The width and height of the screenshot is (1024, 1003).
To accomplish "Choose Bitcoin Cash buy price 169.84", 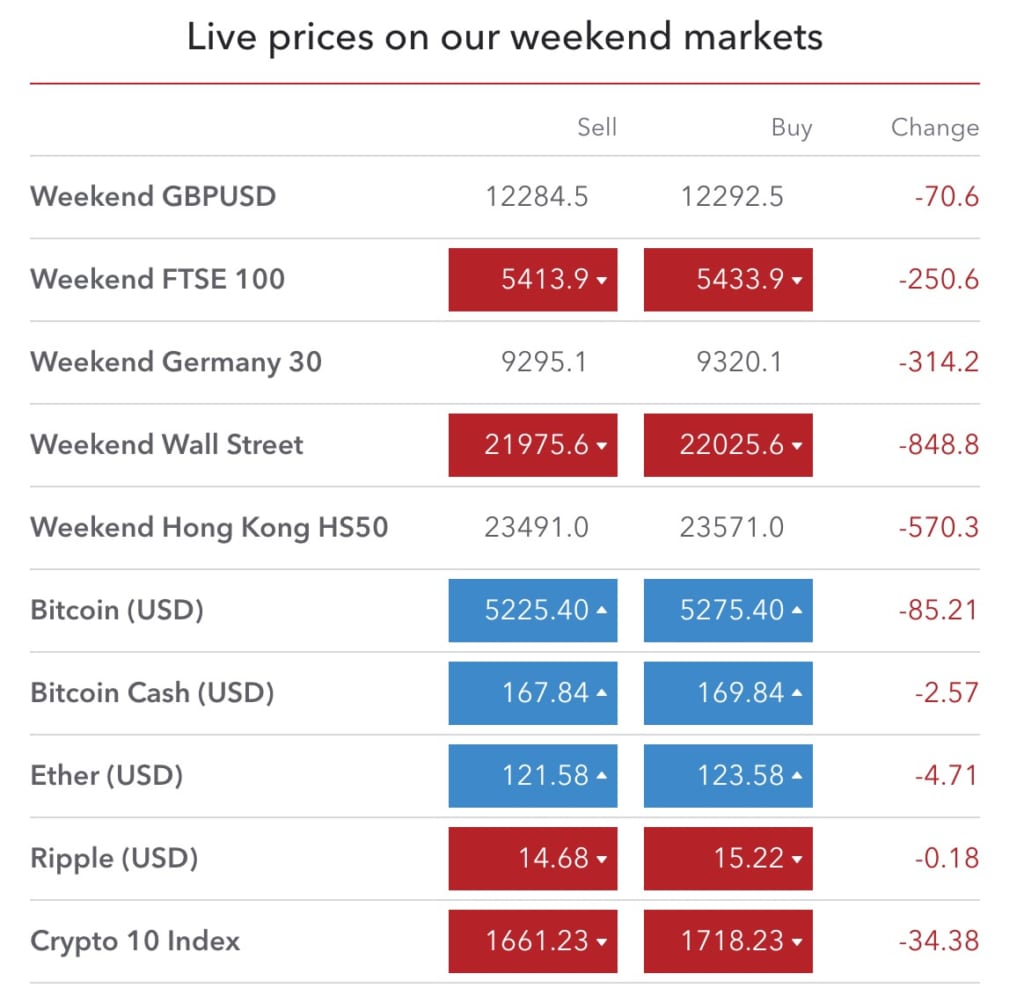I will [x=728, y=693].
